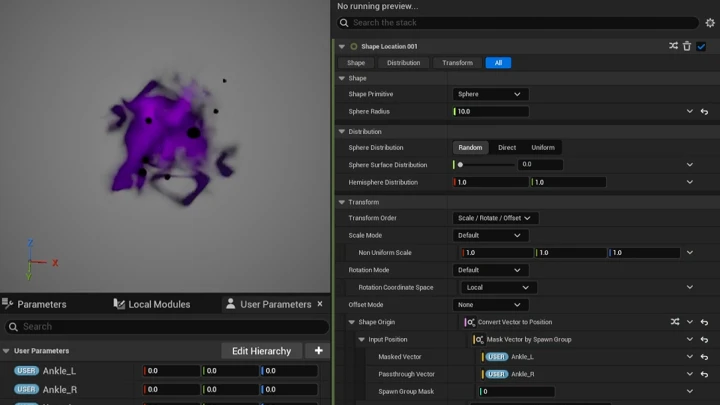
Task: Click the add user parameter plus icon
Action: 318,351
